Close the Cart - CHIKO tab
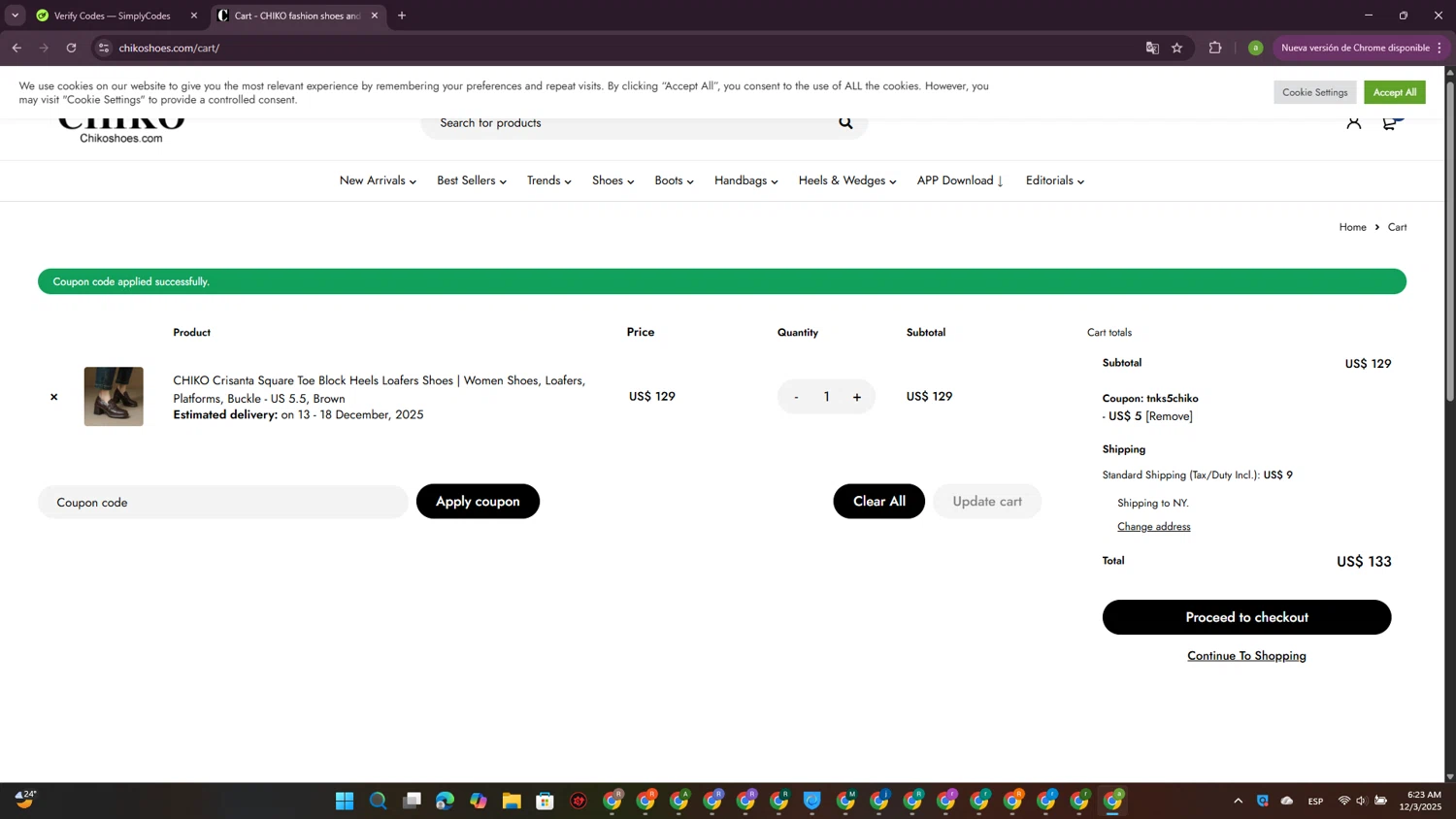 tap(374, 16)
